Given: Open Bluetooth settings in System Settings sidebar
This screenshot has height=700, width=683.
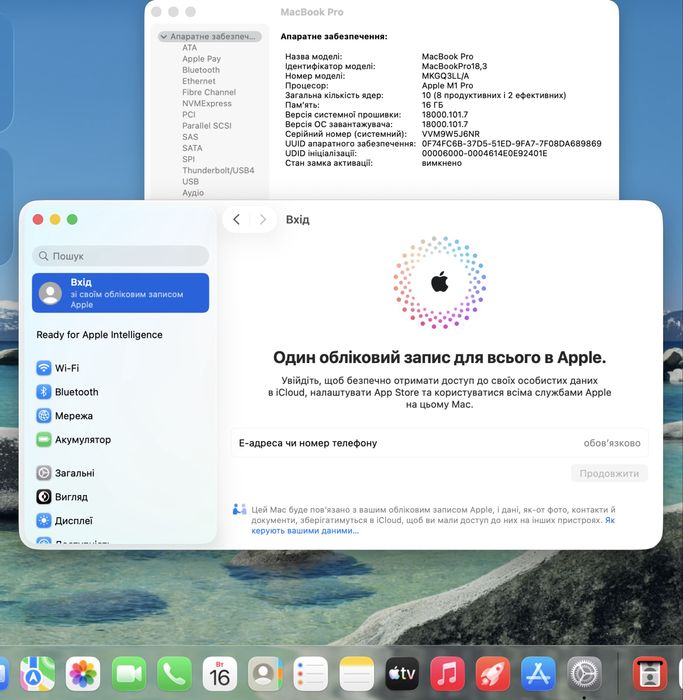Looking at the screenshot, I should pyautogui.click(x=67, y=392).
